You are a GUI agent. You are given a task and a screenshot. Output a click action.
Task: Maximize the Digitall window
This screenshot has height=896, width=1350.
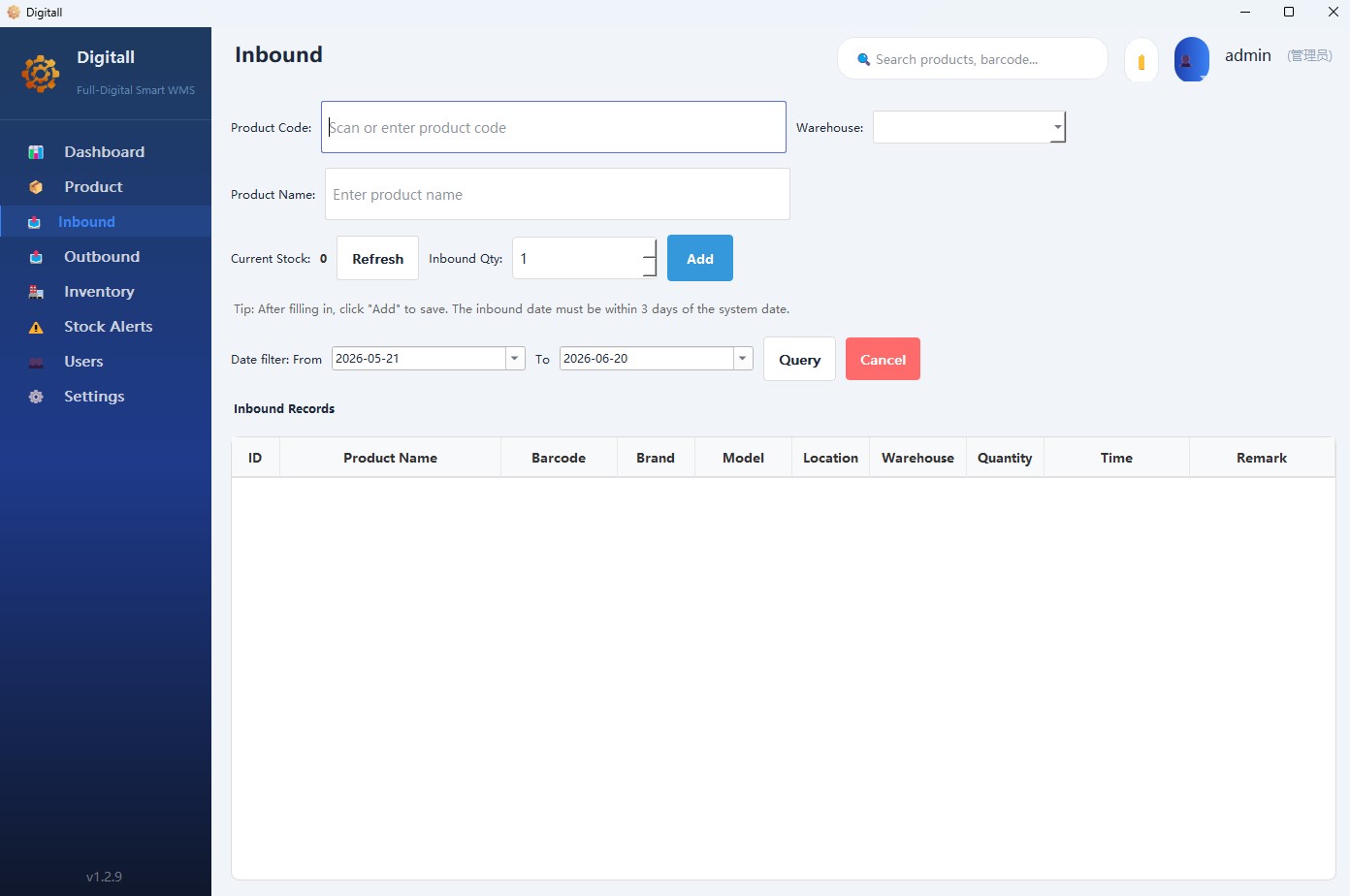click(1289, 12)
